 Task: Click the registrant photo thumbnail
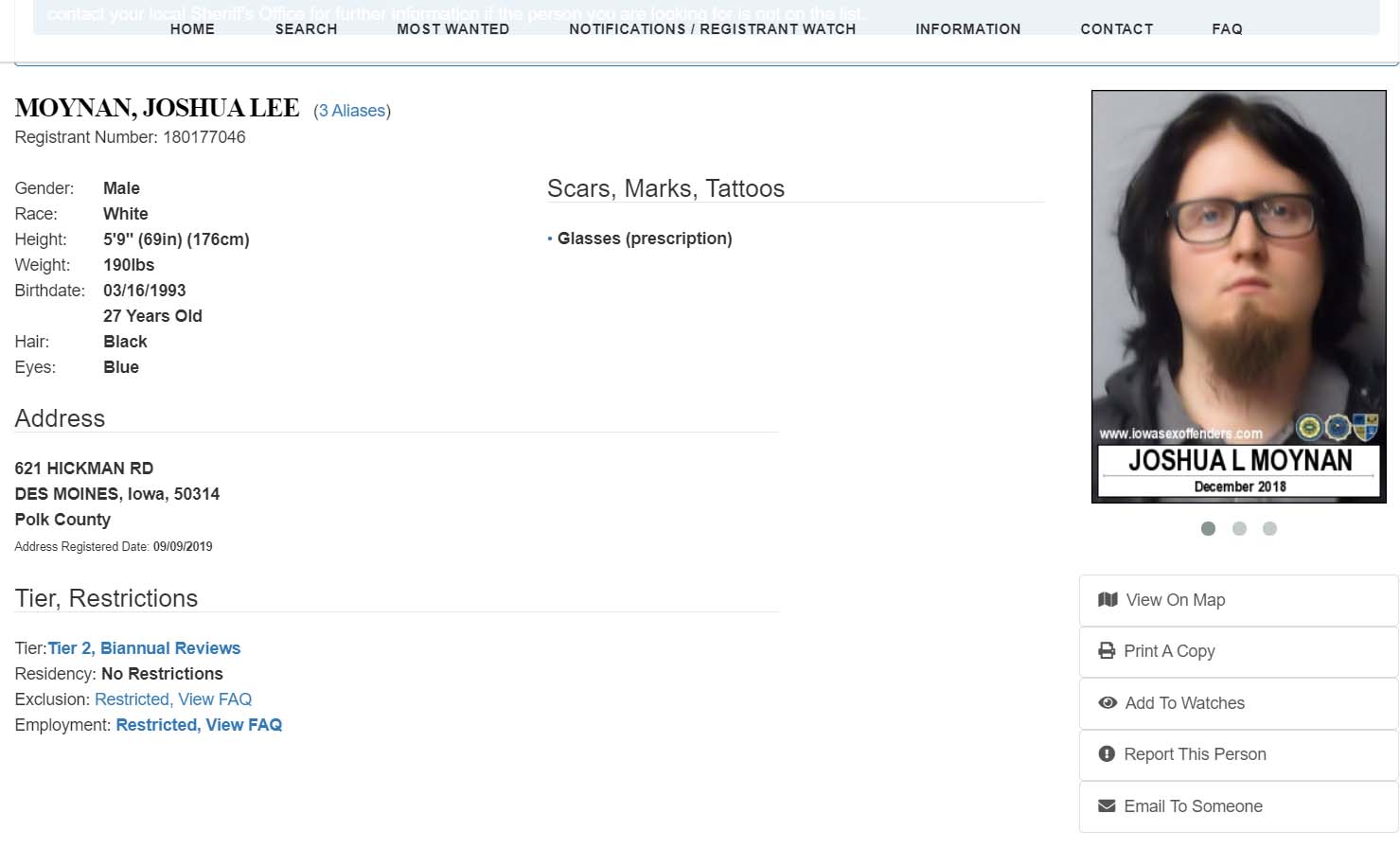(1238, 296)
